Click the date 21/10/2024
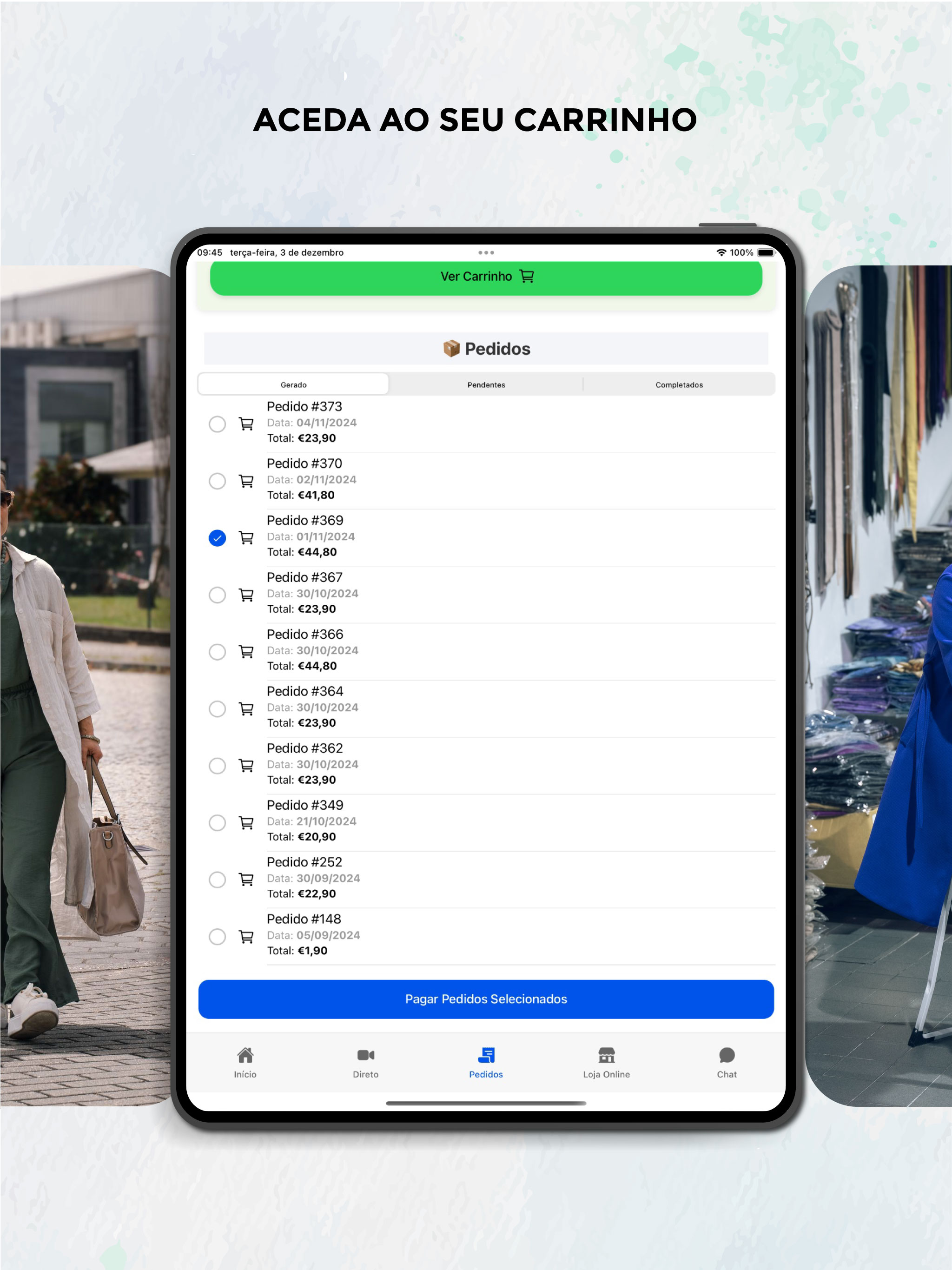This screenshot has width=952, height=1270. pyautogui.click(x=326, y=821)
